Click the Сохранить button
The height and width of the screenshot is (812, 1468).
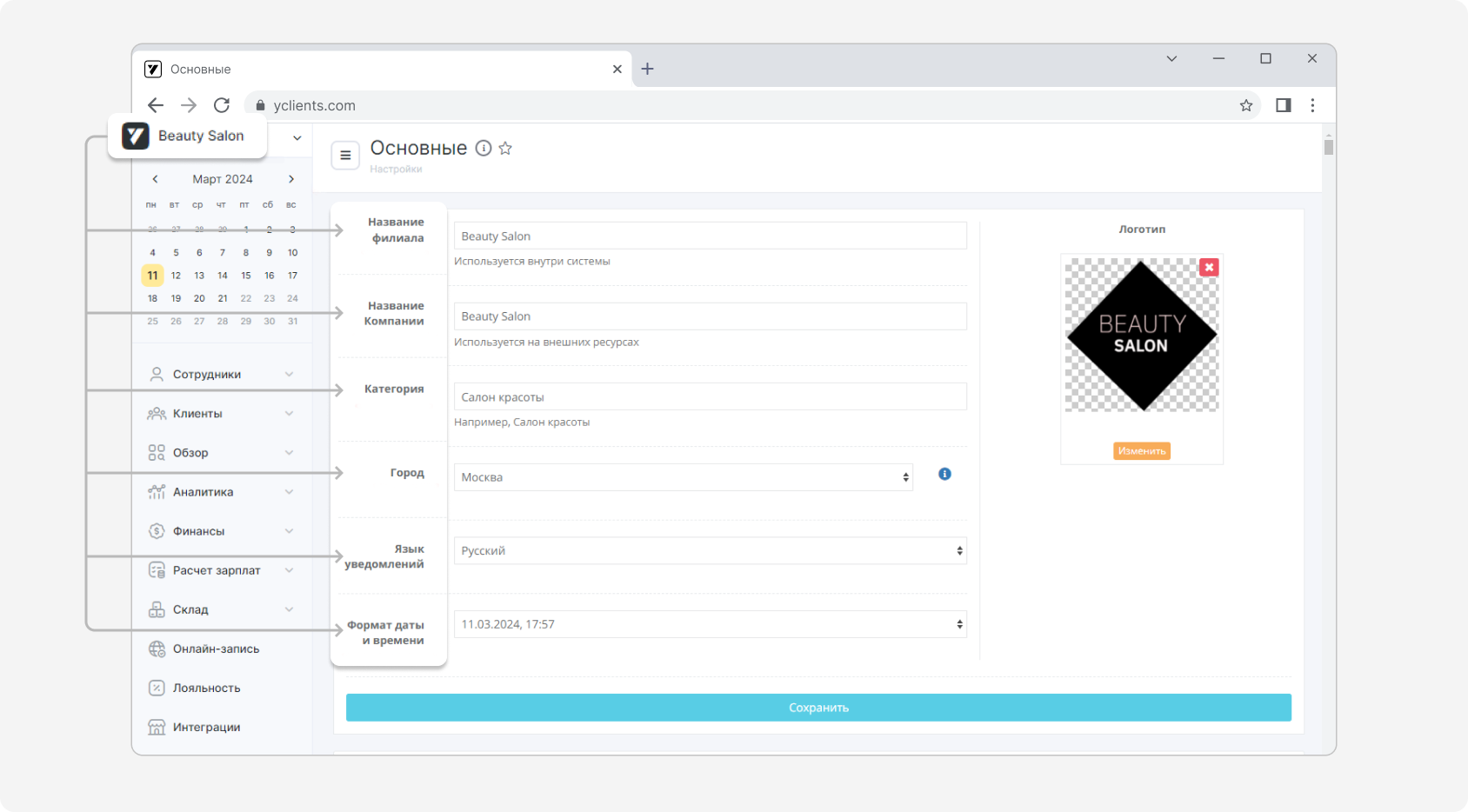pyautogui.click(x=817, y=708)
